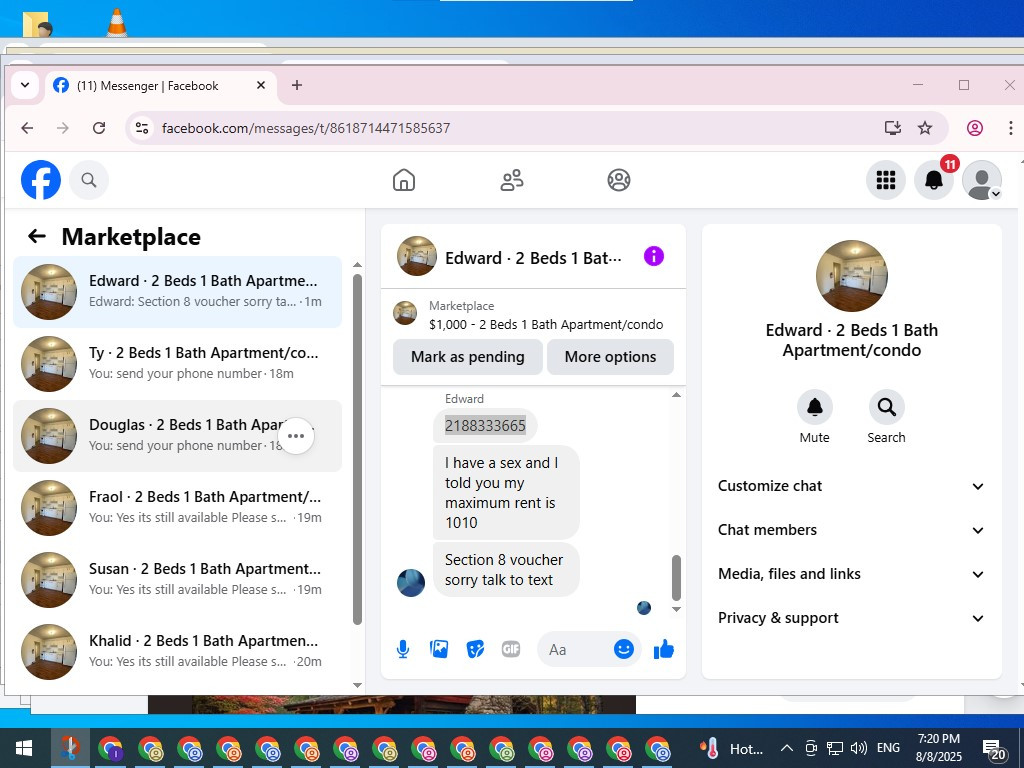1024x768 pixels.
Task: Click chat list scrollbar thumb
Action: click(357, 449)
